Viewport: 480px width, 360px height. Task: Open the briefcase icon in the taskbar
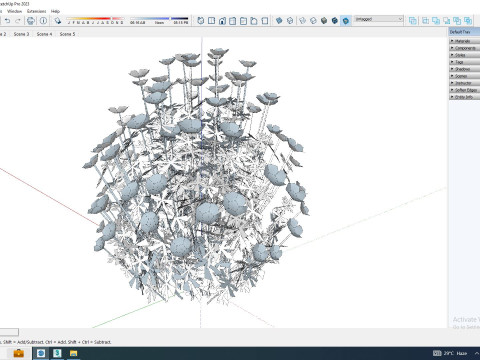click(x=19, y=353)
